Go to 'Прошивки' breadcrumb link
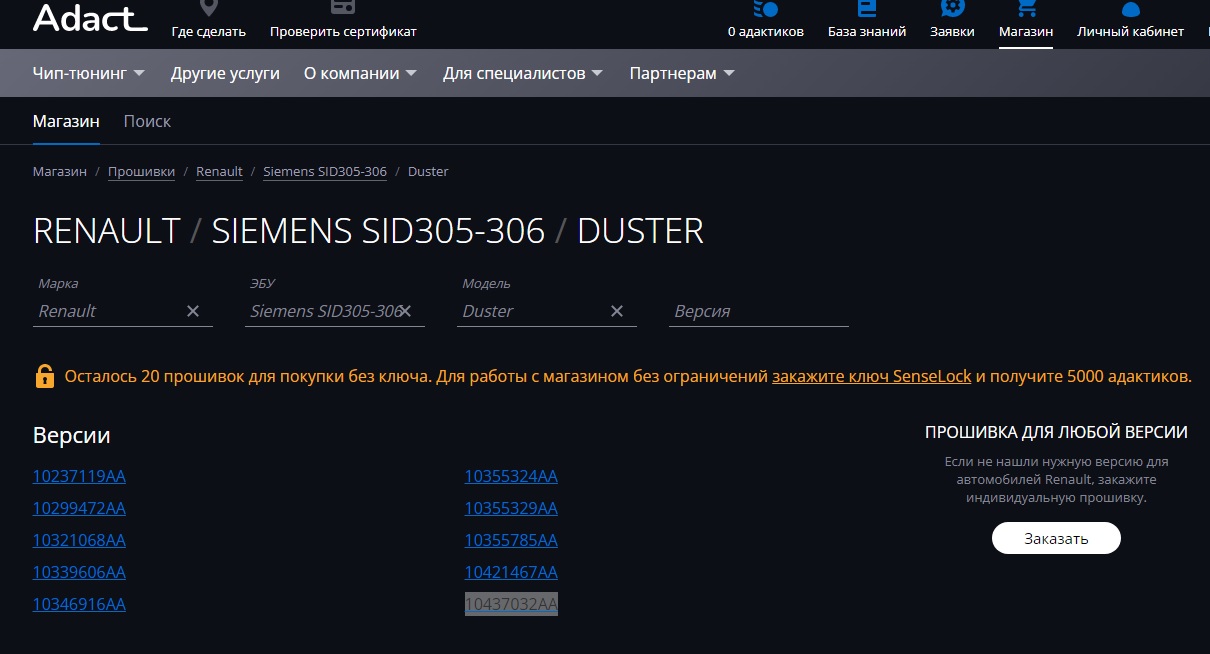Viewport: 1210px width, 654px height. pos(141,171)
